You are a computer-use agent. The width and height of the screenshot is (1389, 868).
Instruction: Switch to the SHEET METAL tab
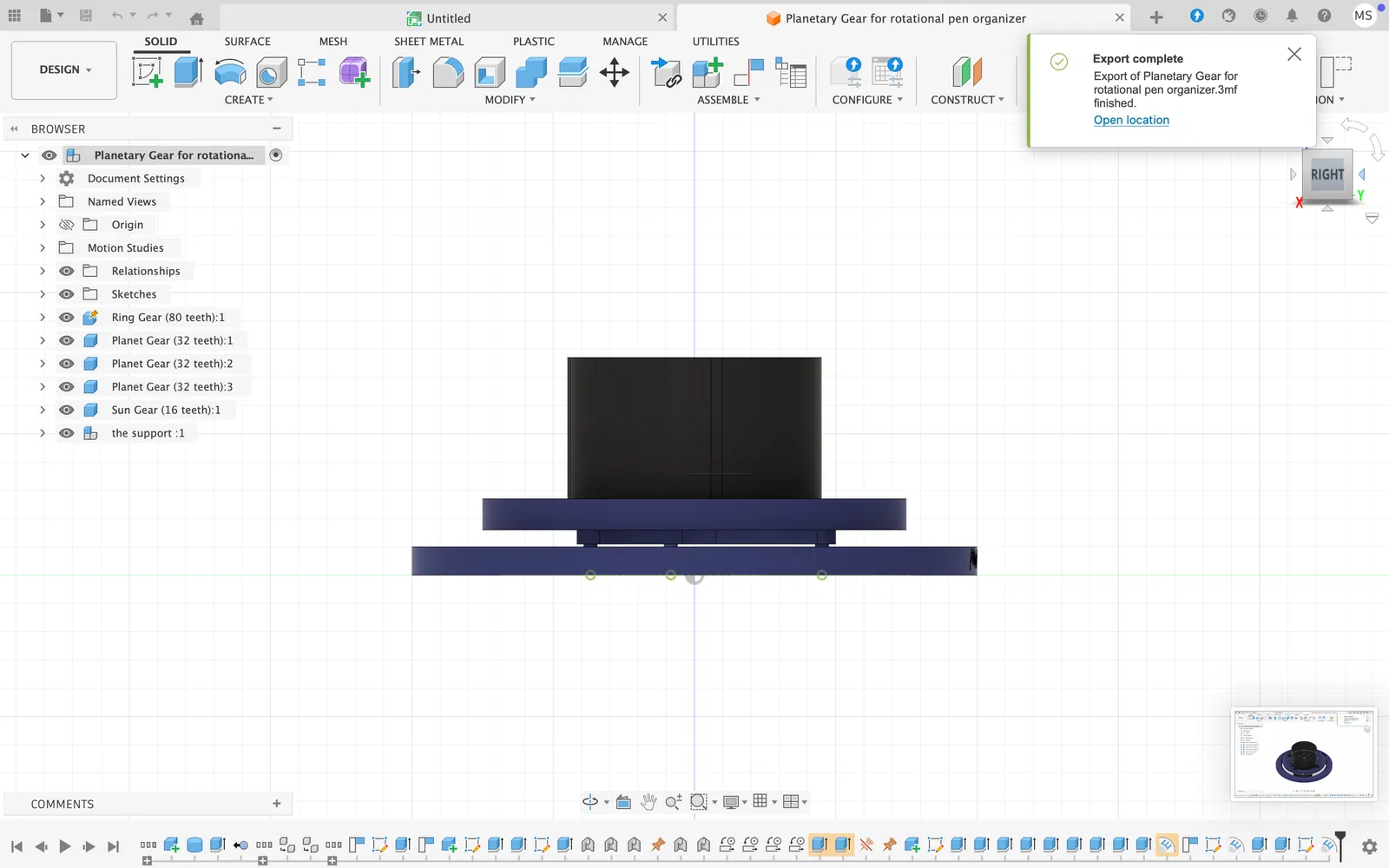point(429,42)
